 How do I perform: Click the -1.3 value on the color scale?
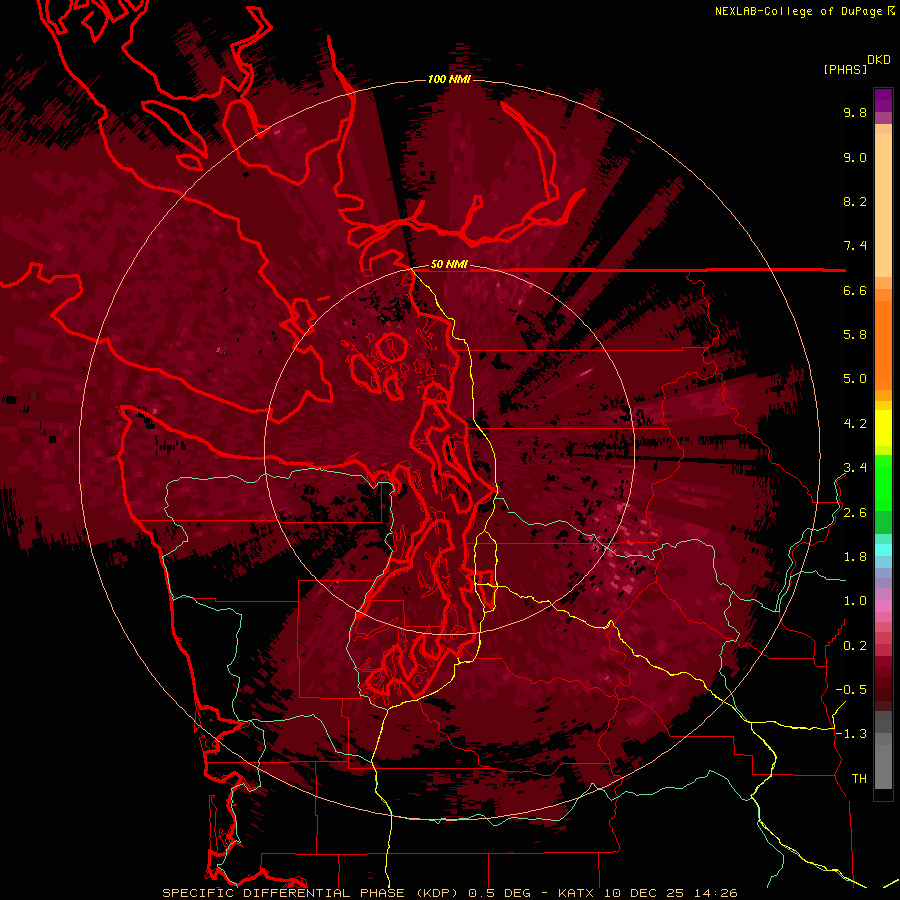[x=851, y=734]
